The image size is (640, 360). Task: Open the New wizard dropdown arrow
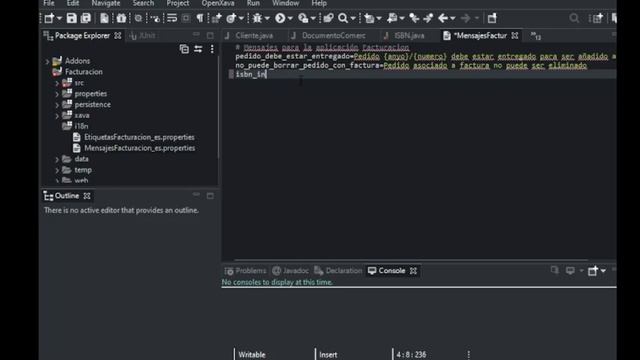(x=59, y=18)
